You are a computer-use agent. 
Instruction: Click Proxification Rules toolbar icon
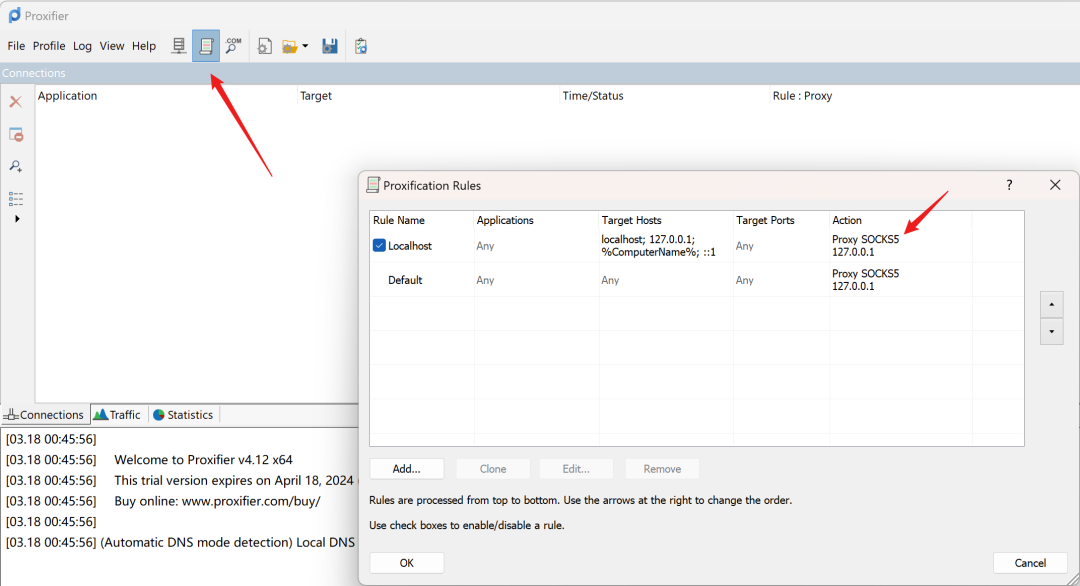coord(206,46)
